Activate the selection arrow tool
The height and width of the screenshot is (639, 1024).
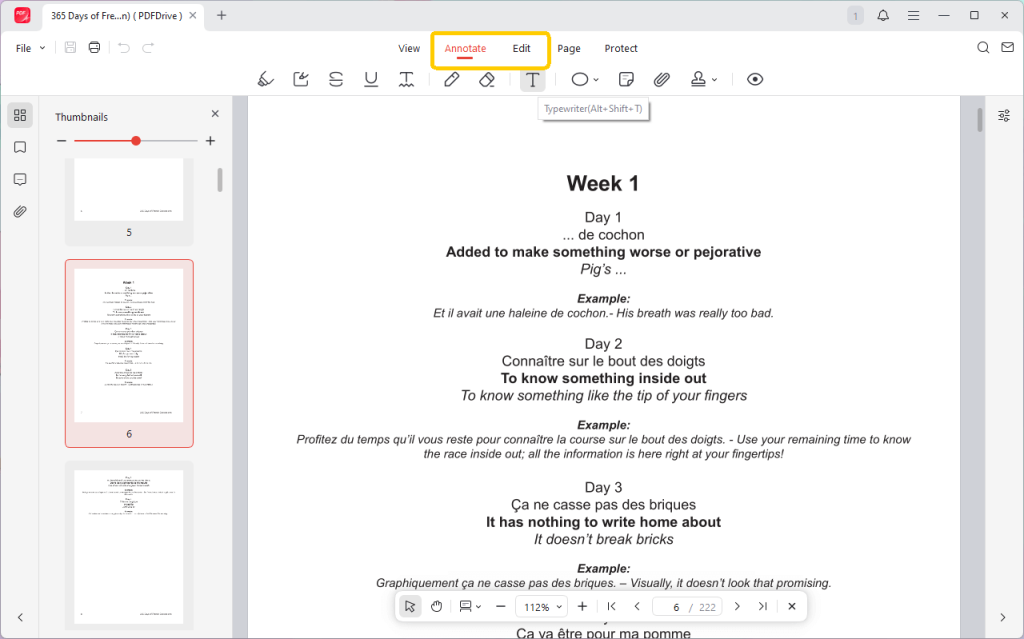tap(409, 606)
